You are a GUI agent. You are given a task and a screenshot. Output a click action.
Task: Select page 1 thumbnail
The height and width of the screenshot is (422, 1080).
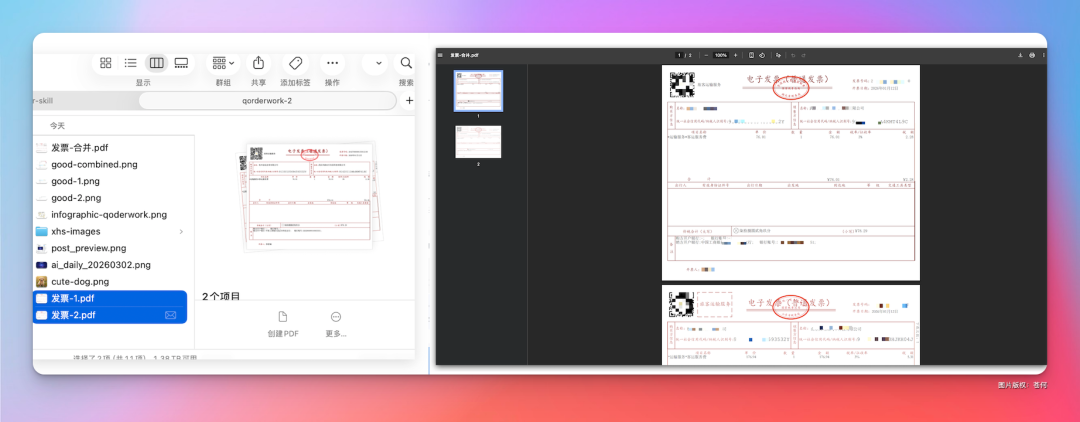(x=478, y=91)
